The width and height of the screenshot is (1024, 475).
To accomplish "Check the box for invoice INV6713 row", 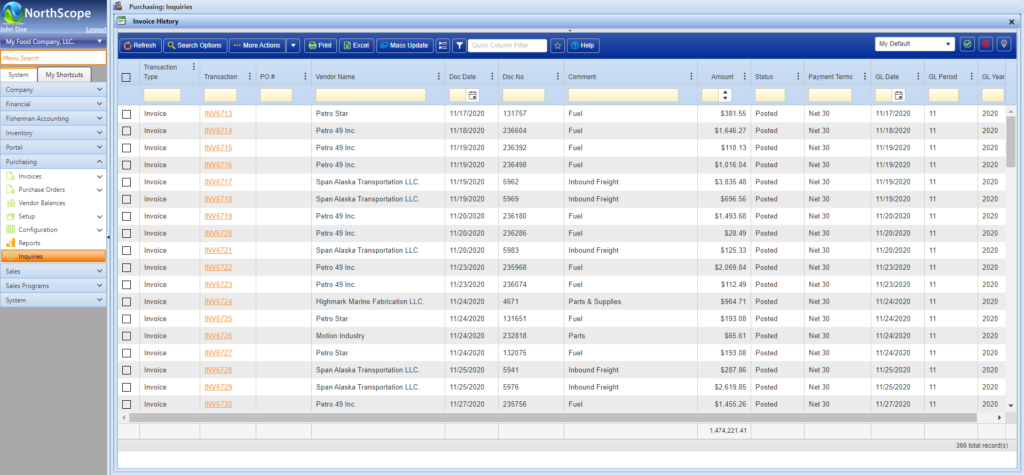I will coord(126,114).
